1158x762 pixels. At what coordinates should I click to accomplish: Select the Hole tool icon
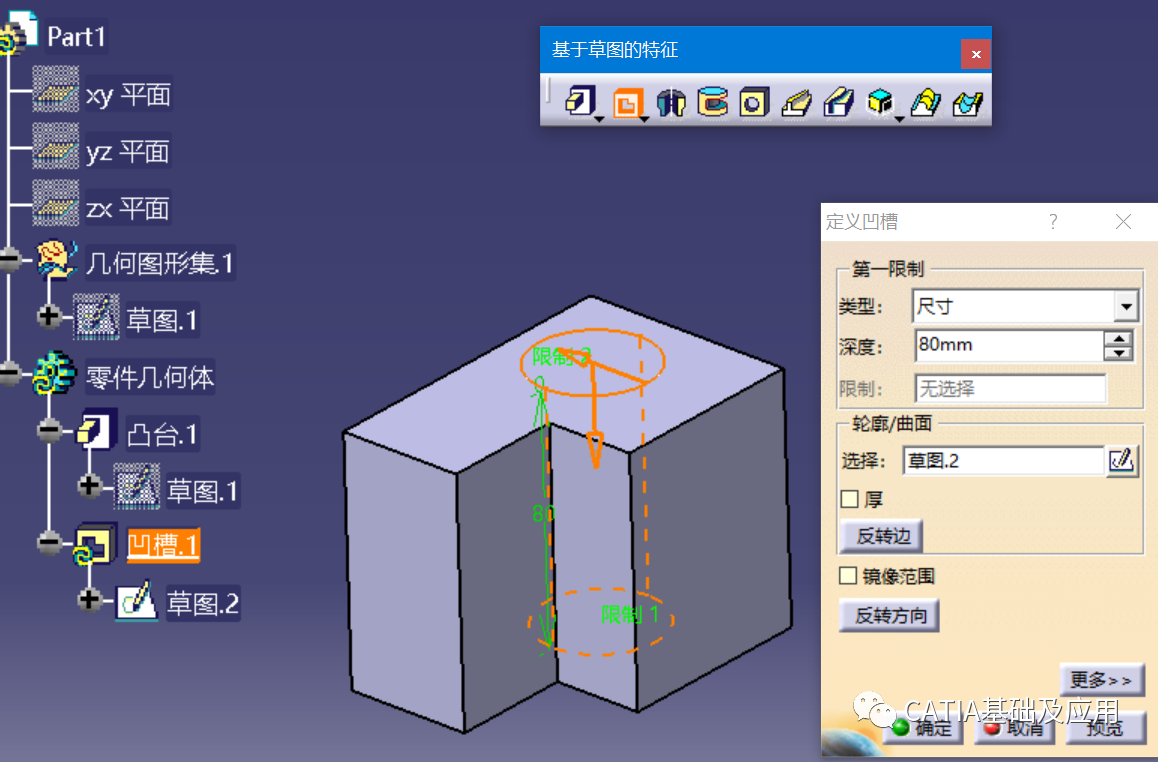(753, 103)
